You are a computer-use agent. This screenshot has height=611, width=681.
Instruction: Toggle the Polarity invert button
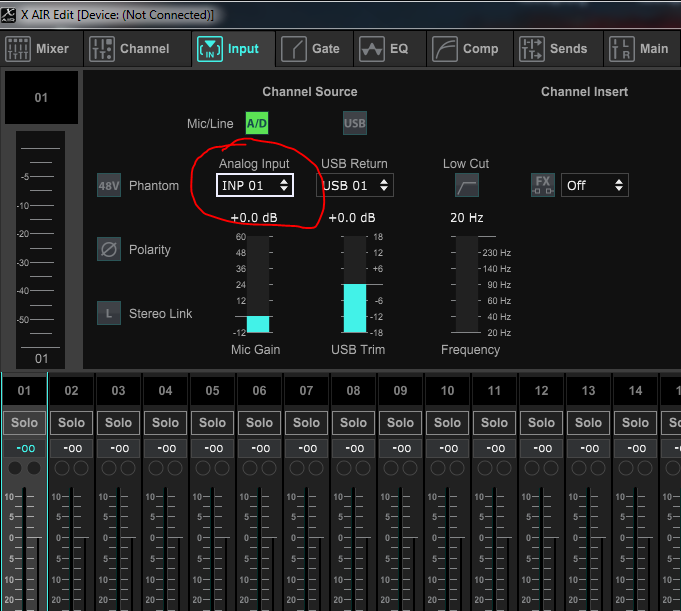point(109,249)
